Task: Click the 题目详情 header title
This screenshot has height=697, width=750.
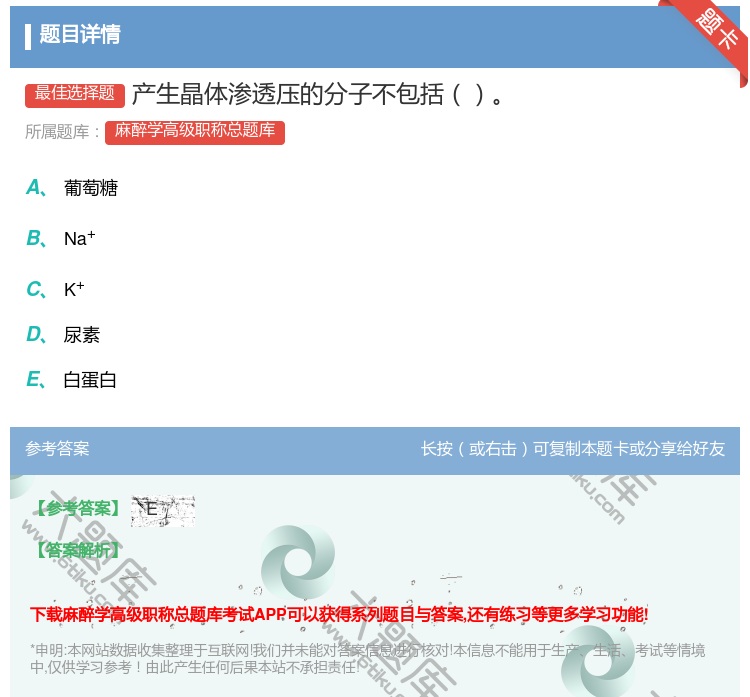Action: pyautogui.click(x=80, y=35)
